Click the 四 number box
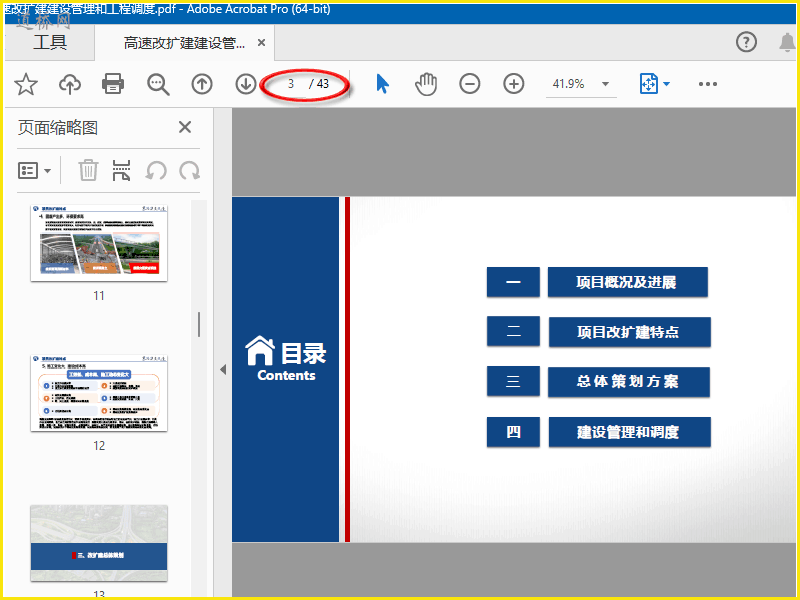Image resolution: width=800 pixels, height=600 pixels. pos(513,432)
